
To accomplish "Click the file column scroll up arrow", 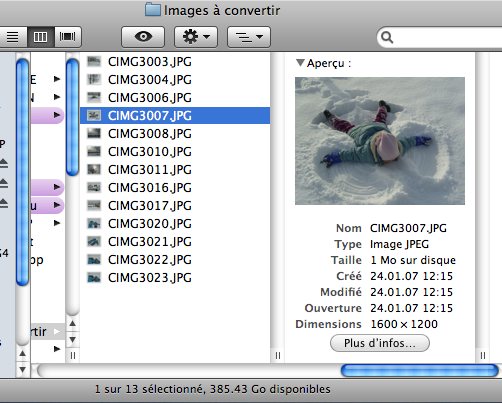I will tap(72, 323).
